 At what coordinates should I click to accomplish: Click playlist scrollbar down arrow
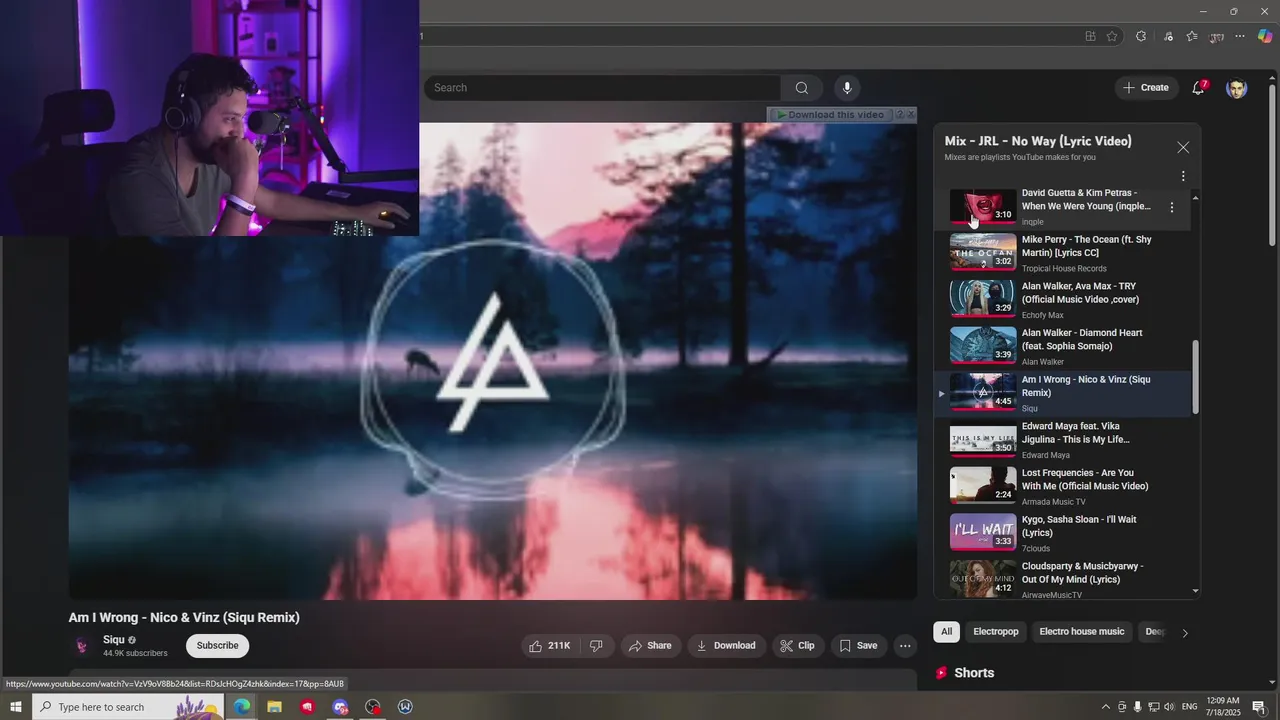coord(1195,591)
